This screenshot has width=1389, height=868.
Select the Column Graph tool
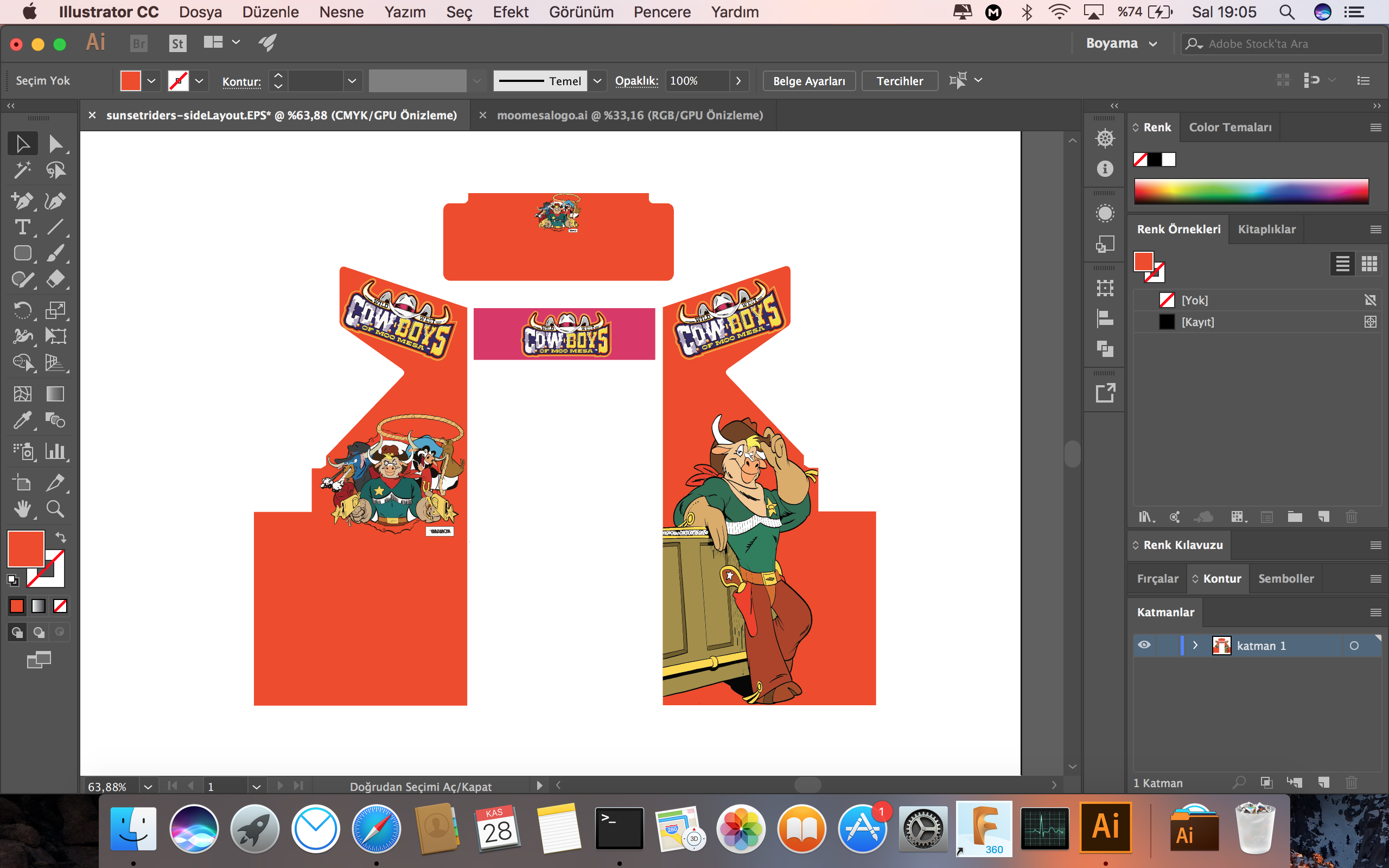(x=56, y=451)
